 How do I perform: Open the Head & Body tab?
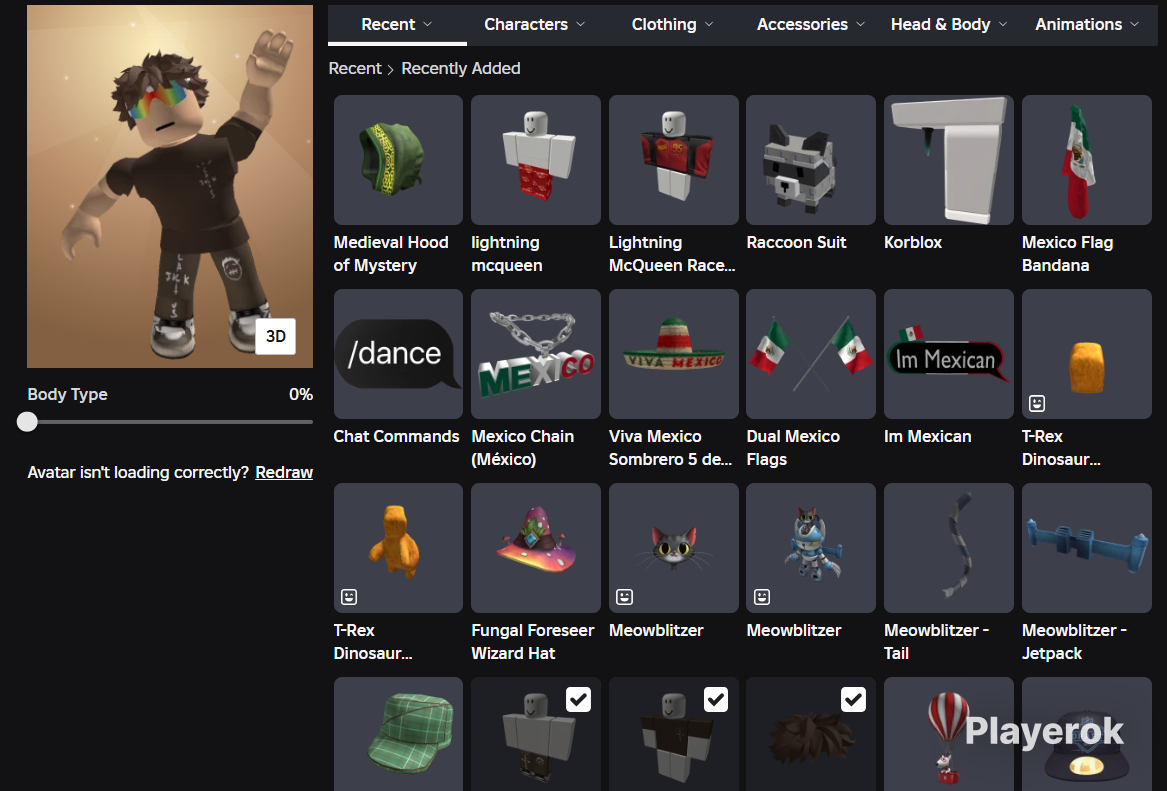click(x=949, y=25)
